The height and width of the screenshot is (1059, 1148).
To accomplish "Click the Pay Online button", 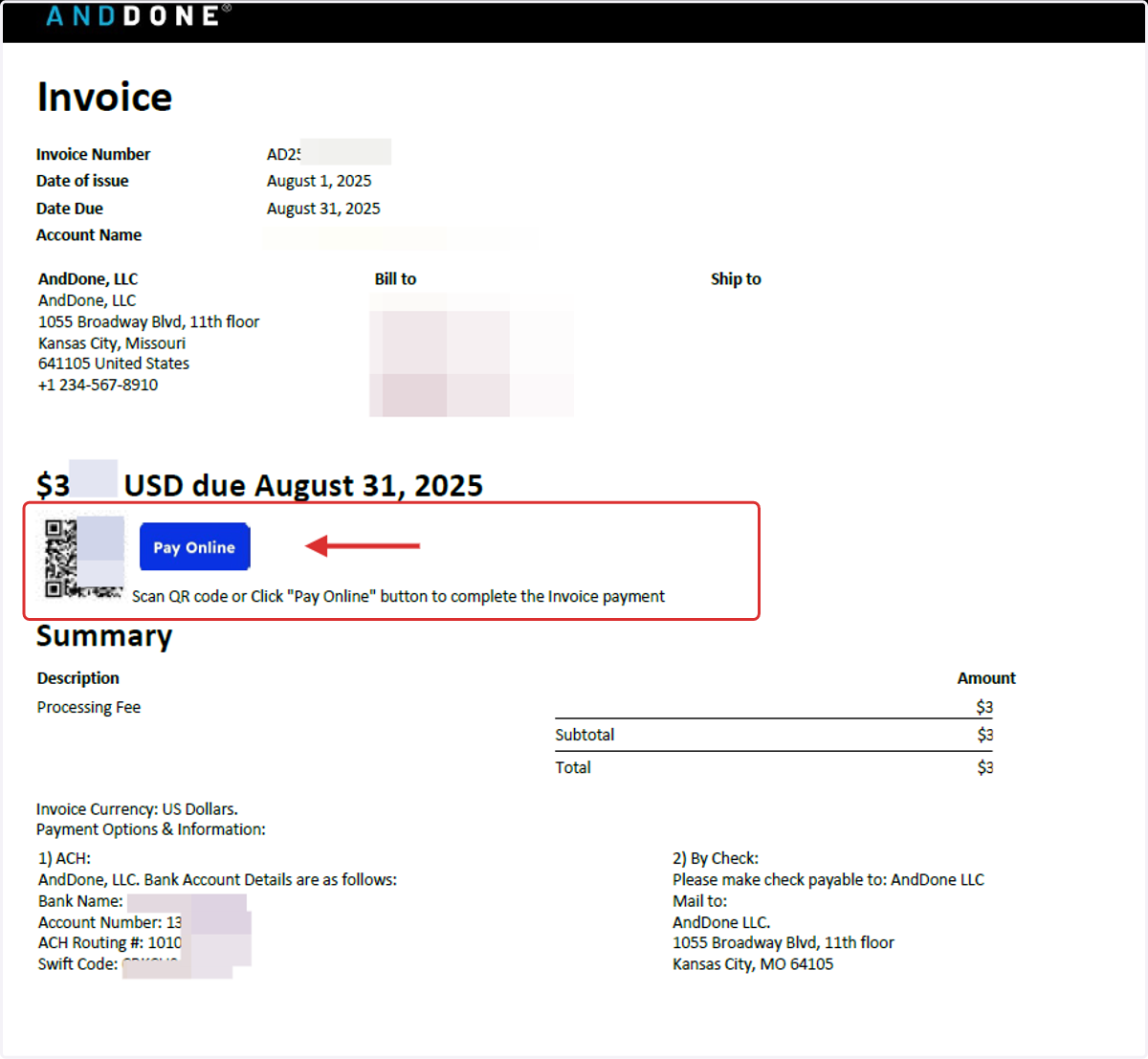I will click(194, 547).
